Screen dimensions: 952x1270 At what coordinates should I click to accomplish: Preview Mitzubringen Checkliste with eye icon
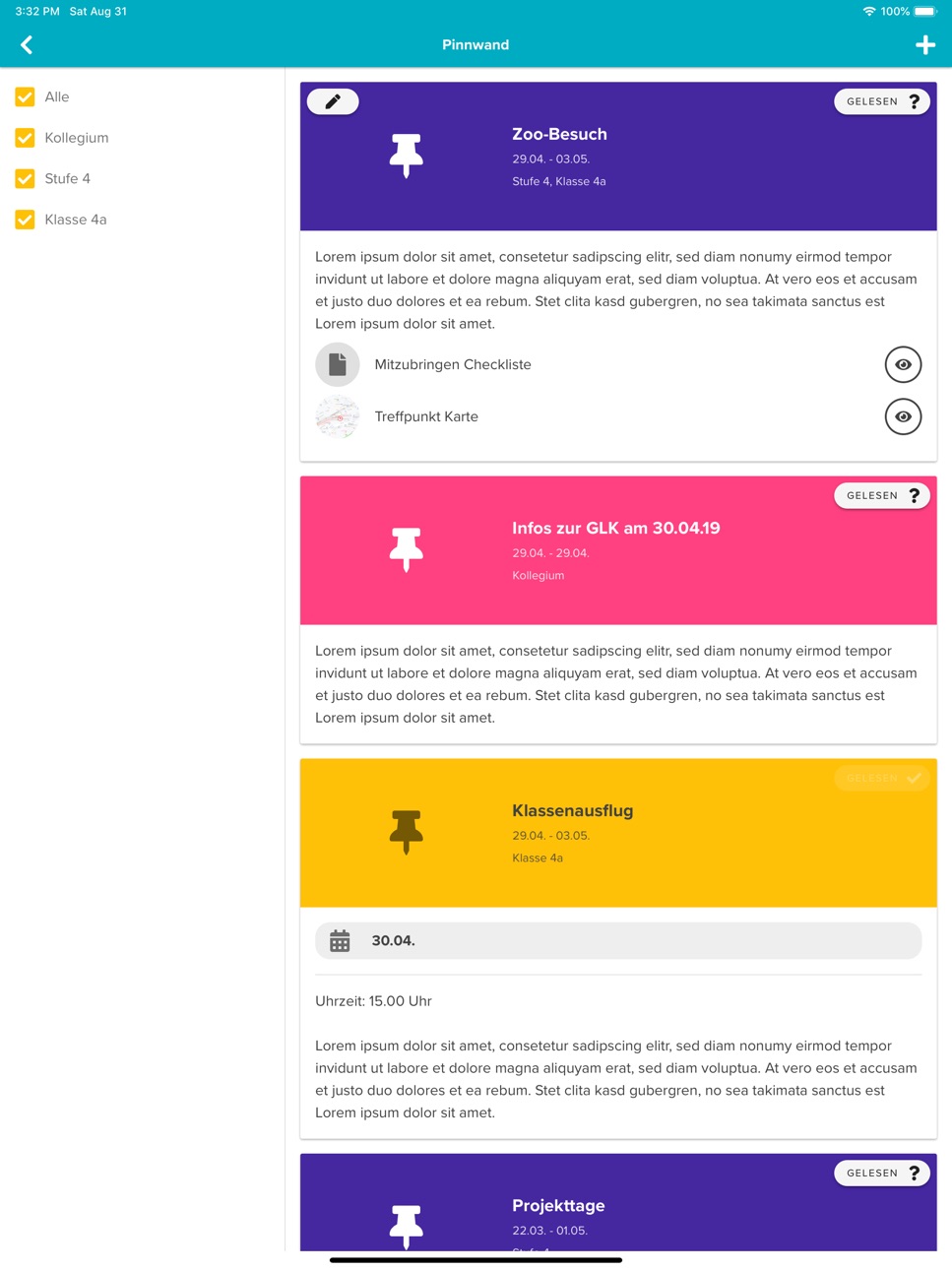click(903, 364)
